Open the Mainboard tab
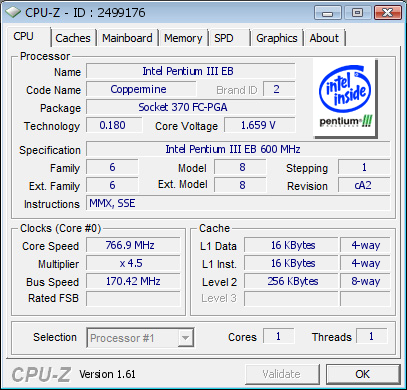The image size is (407, 390). click(127, 38)
